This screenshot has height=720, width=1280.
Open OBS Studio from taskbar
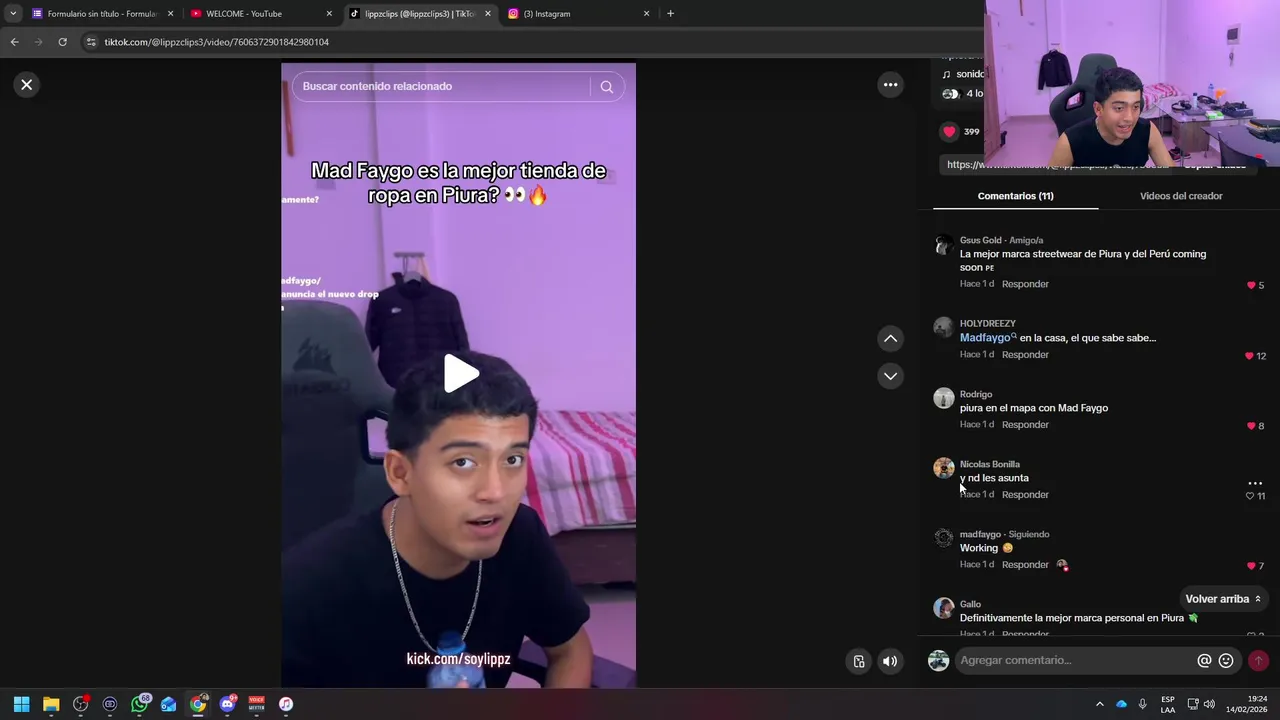point(80,704)
